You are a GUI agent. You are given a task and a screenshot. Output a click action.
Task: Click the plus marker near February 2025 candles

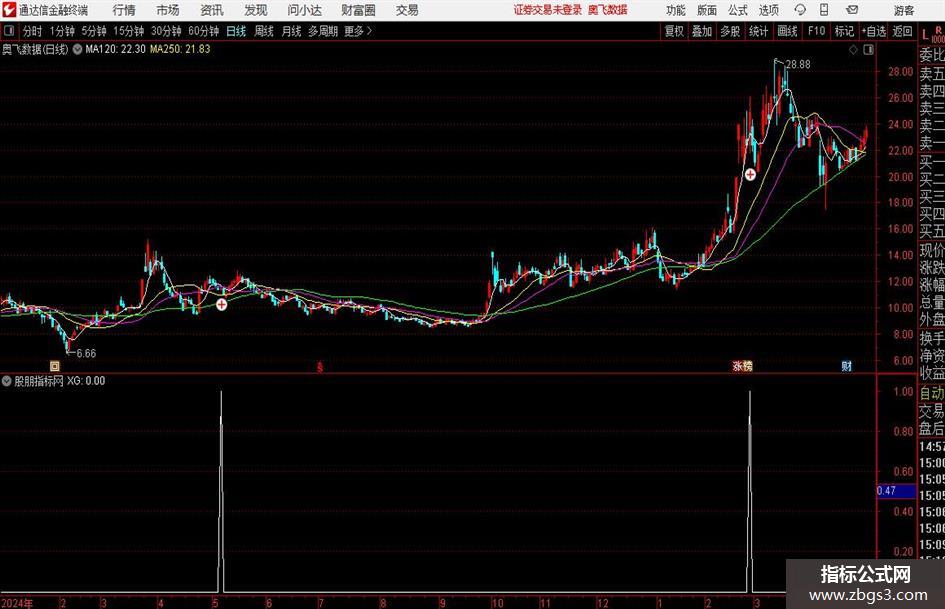(x=750, y=174)
